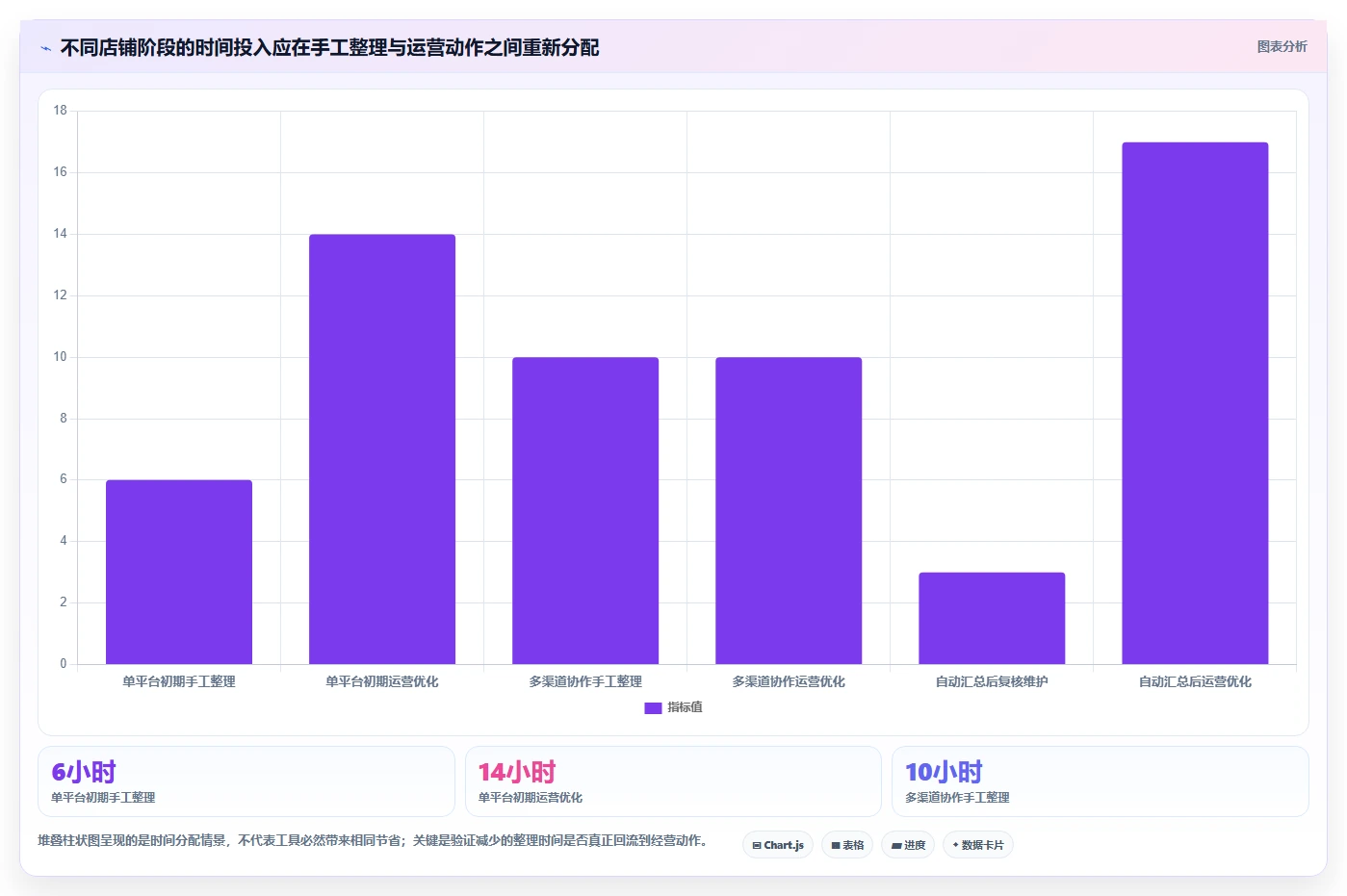Click the 自动汇总后复核维护 bar

tap(992, 618)
